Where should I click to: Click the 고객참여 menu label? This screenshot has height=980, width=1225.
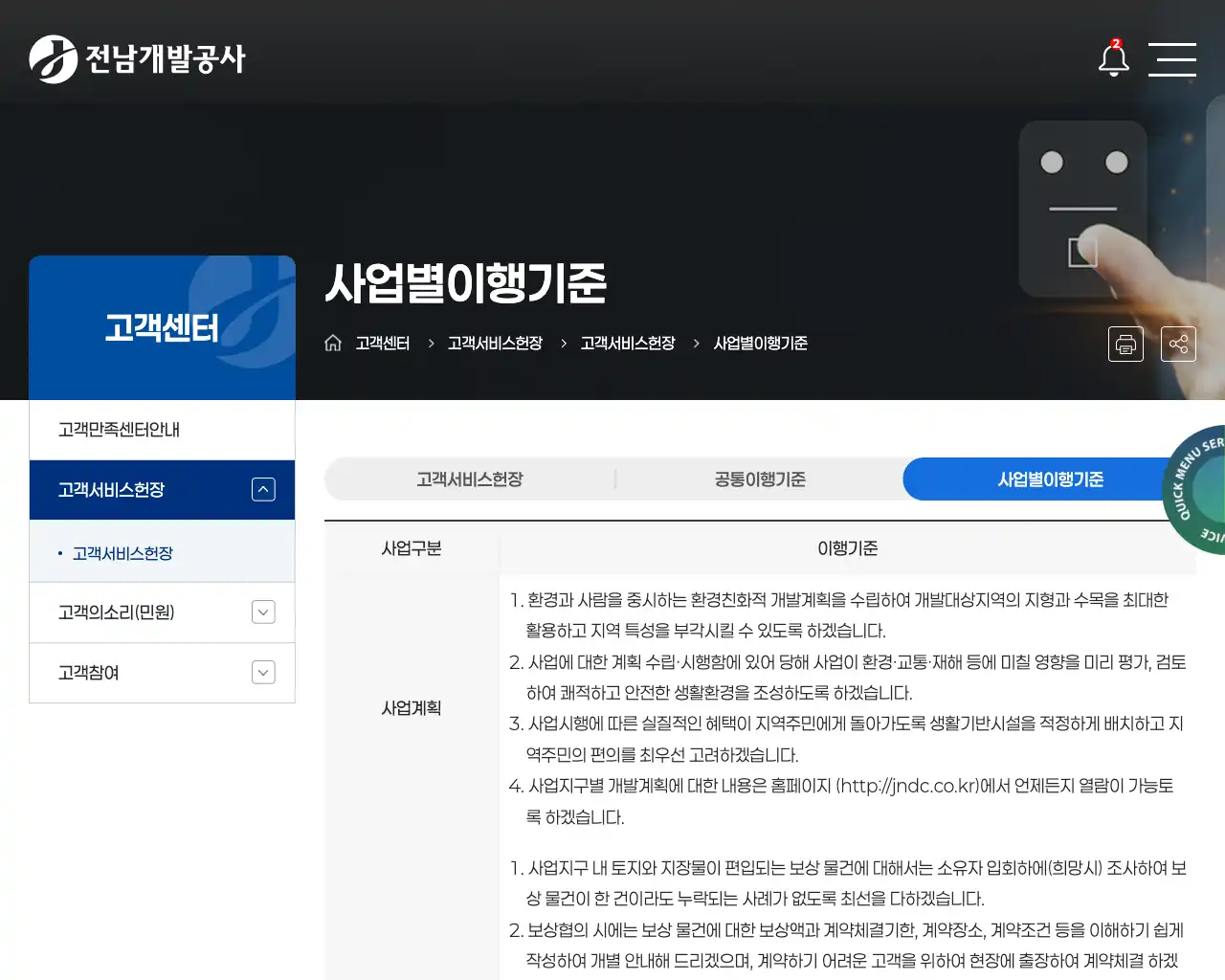(89, 673)
